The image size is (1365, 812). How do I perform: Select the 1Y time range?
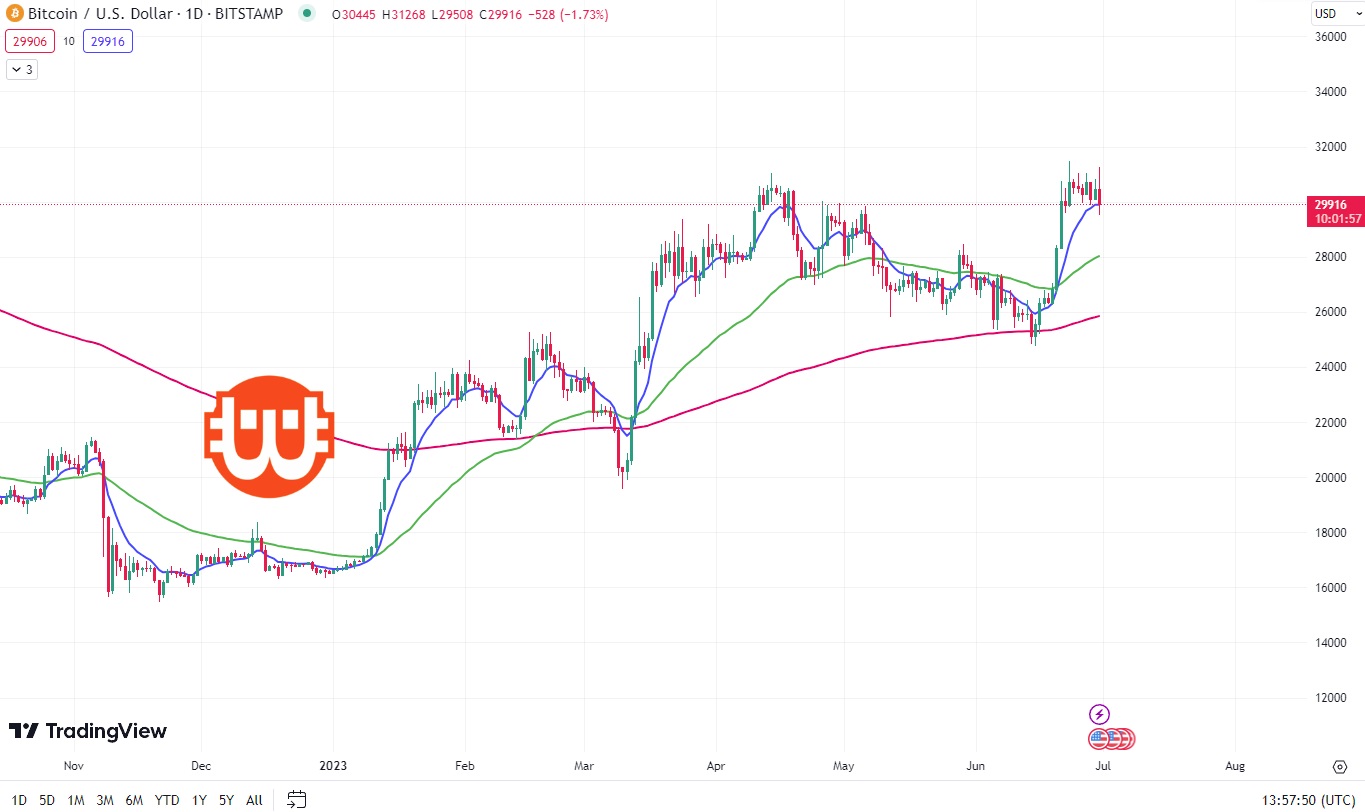tap(199, 800)
